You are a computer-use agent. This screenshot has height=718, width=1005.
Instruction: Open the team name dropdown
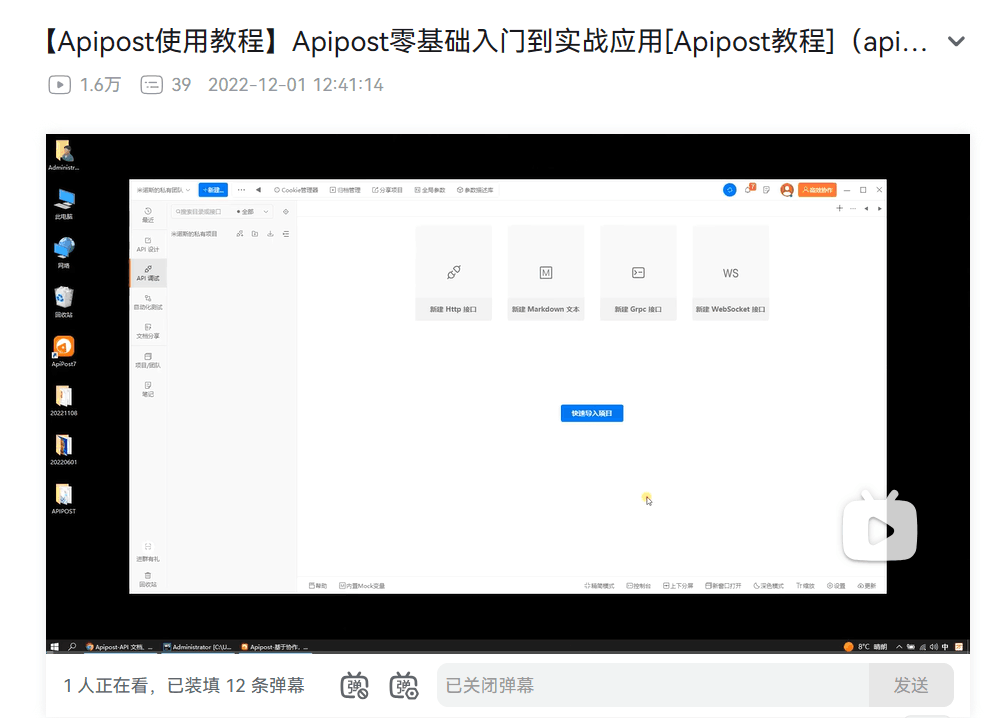(x=163, y=190)
